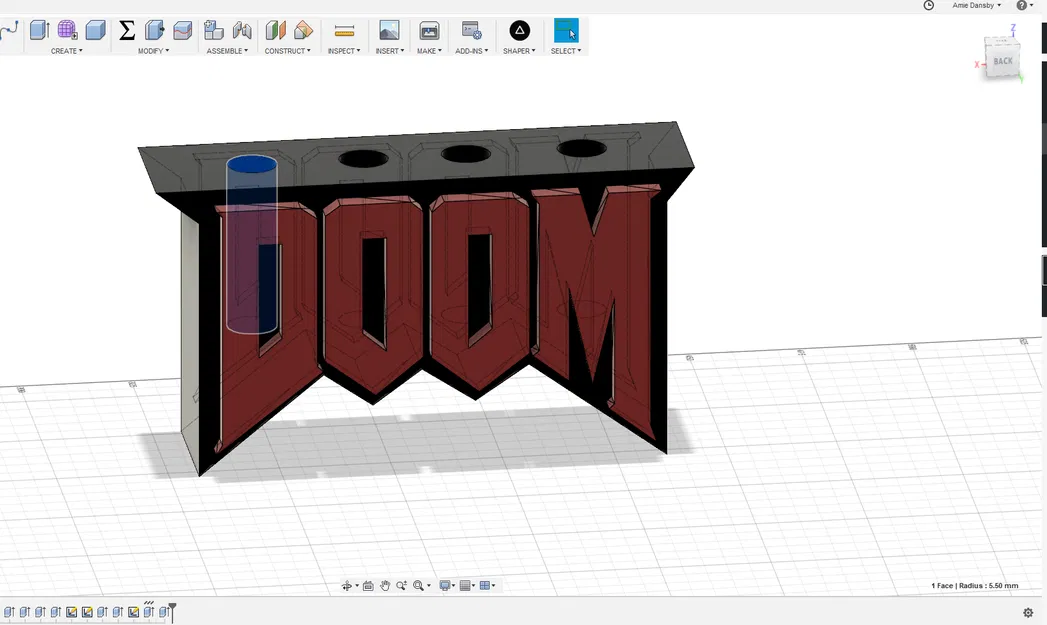Click the Joint assemble icon
1047x625 pixels.
(x=242, y=30)
